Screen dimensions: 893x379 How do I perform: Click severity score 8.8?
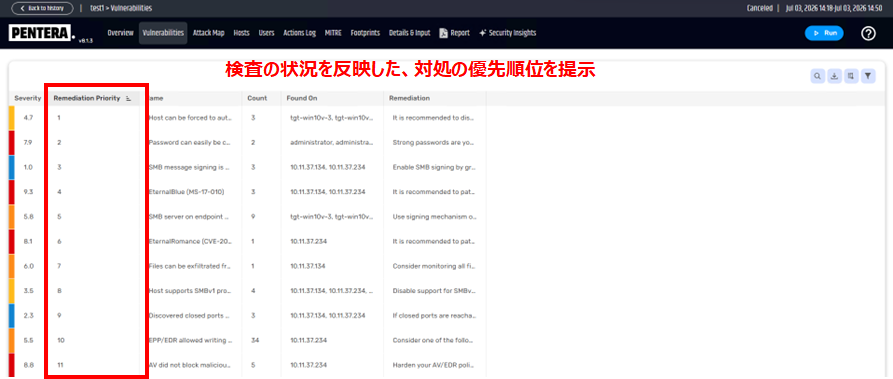click(28, 365)
